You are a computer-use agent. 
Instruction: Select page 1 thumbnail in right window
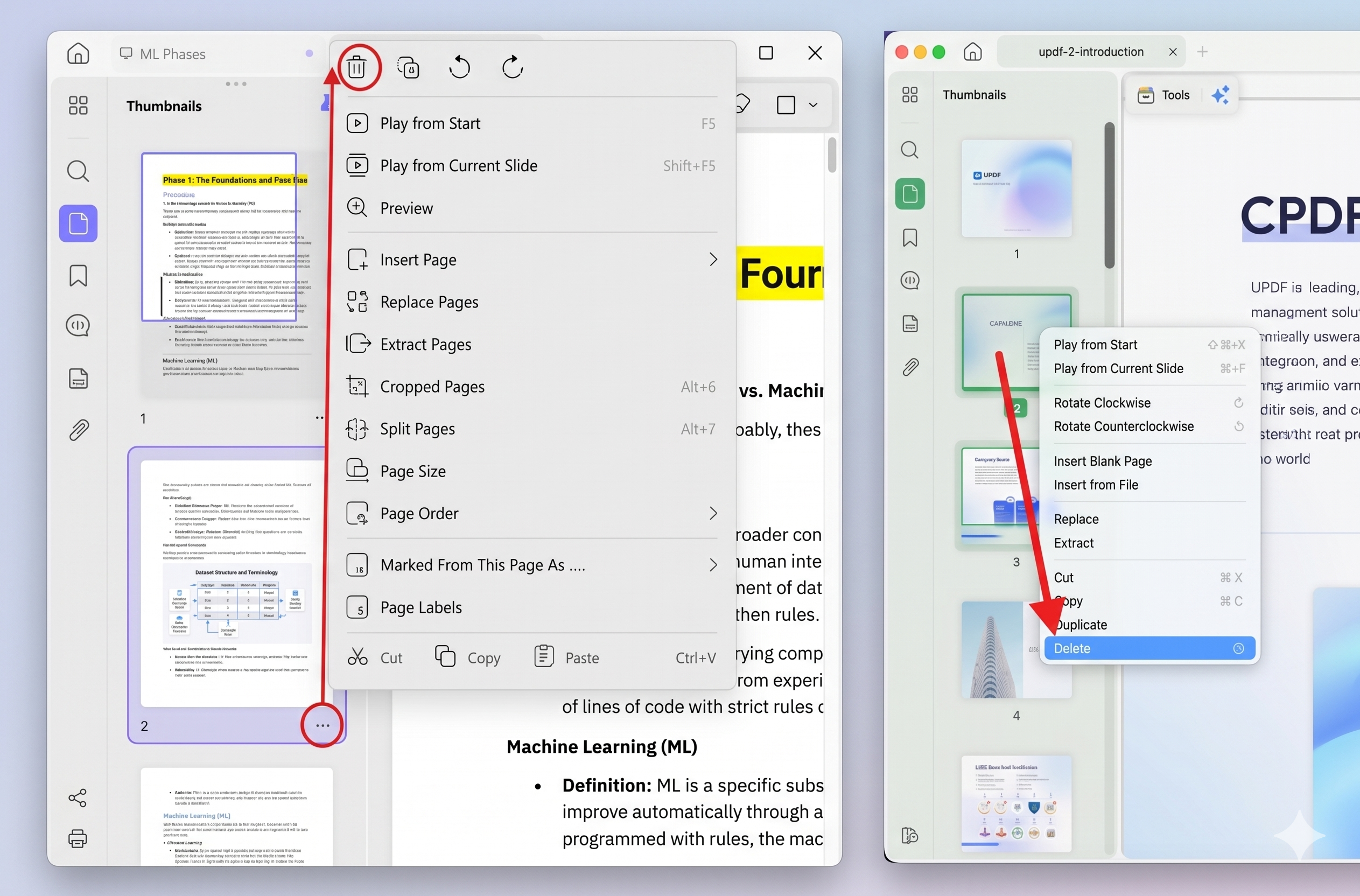[x=1016, y=188]
